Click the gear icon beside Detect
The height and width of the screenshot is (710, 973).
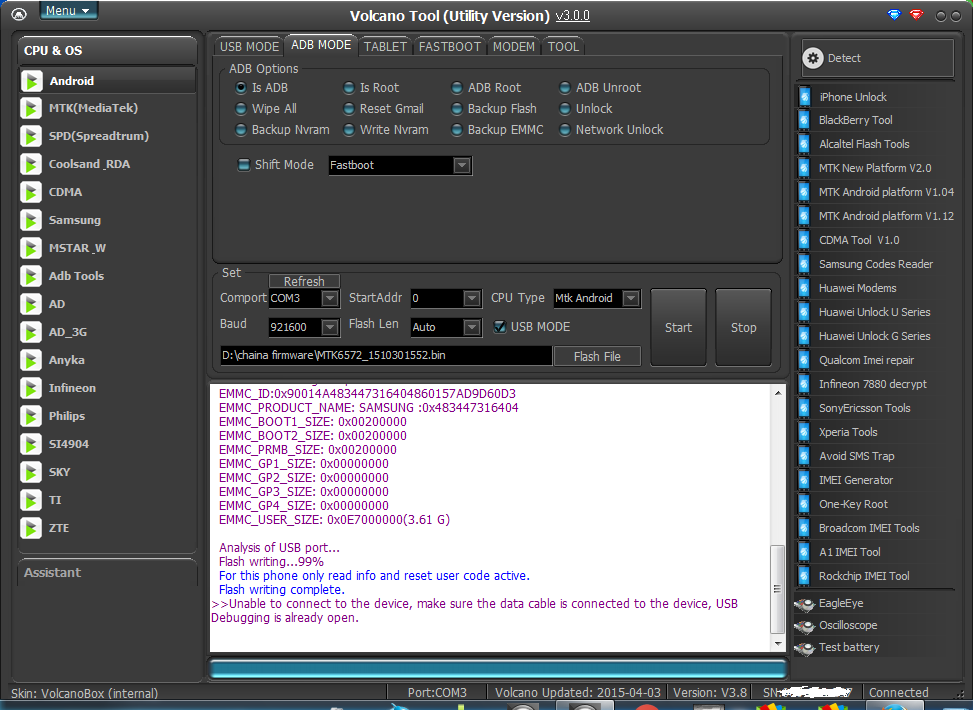(x=814, y=58)
